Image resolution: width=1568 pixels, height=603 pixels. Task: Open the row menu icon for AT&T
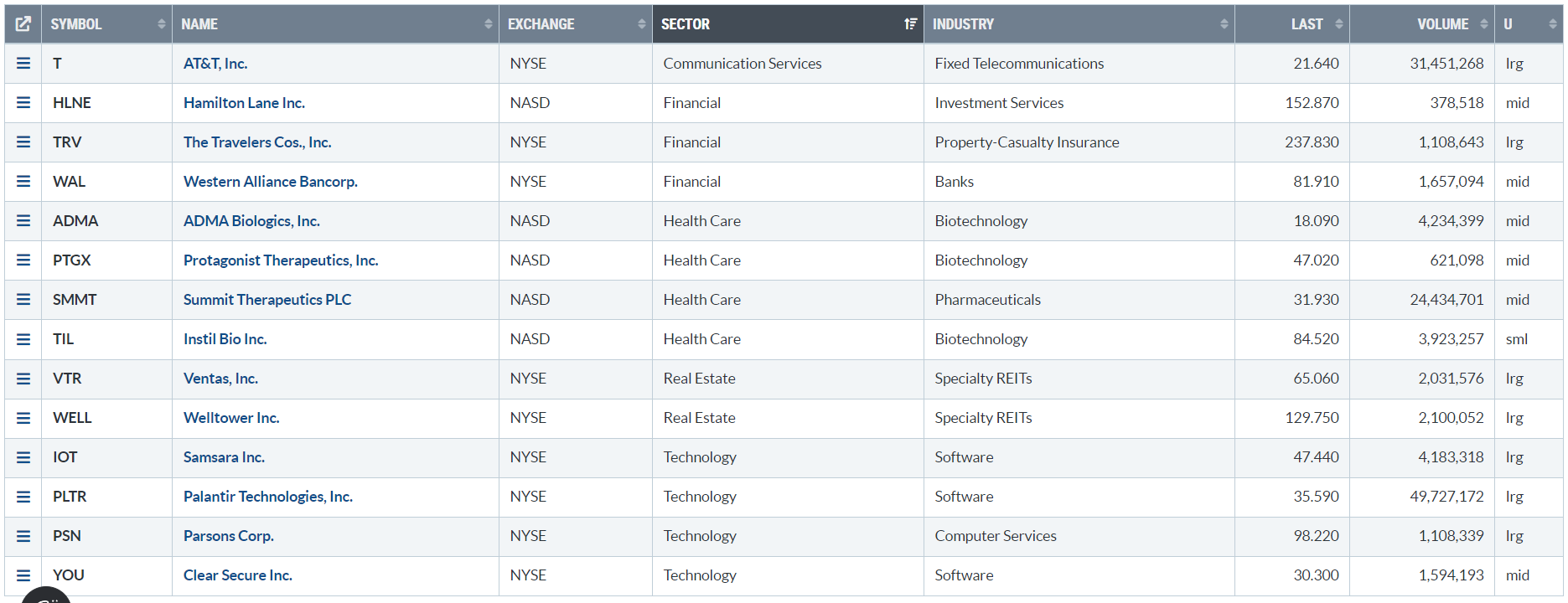pos(23,64)
